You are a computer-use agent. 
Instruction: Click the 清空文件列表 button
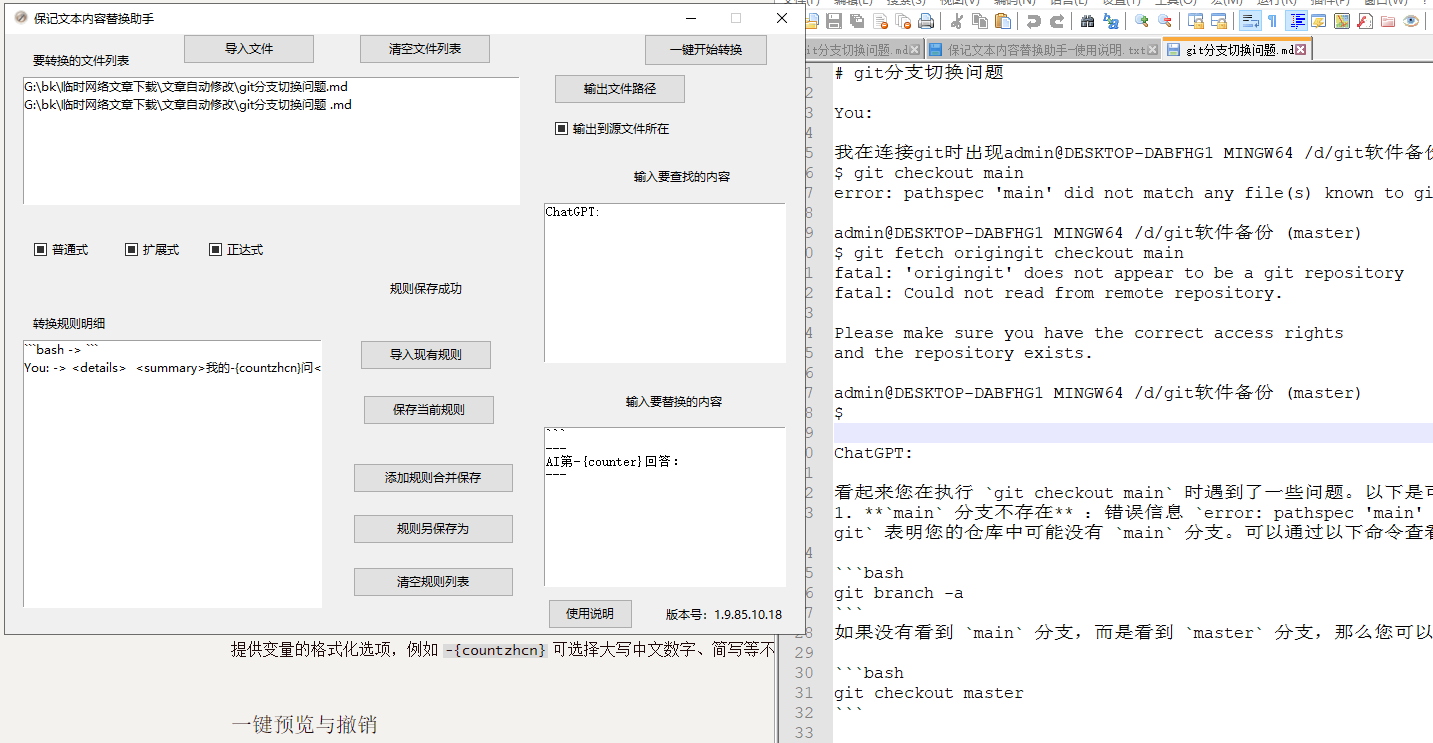click(x=425, y=49)
